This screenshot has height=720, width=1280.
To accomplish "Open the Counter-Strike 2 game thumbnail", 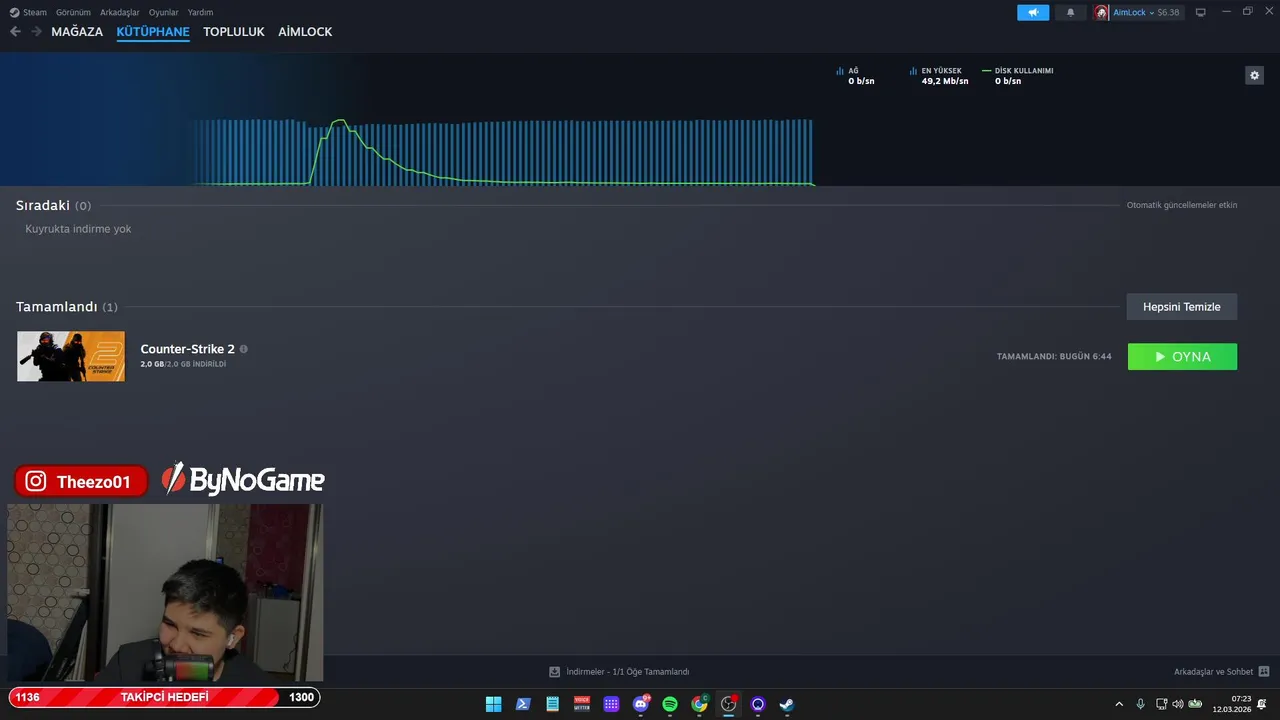I will pos(71,356).
